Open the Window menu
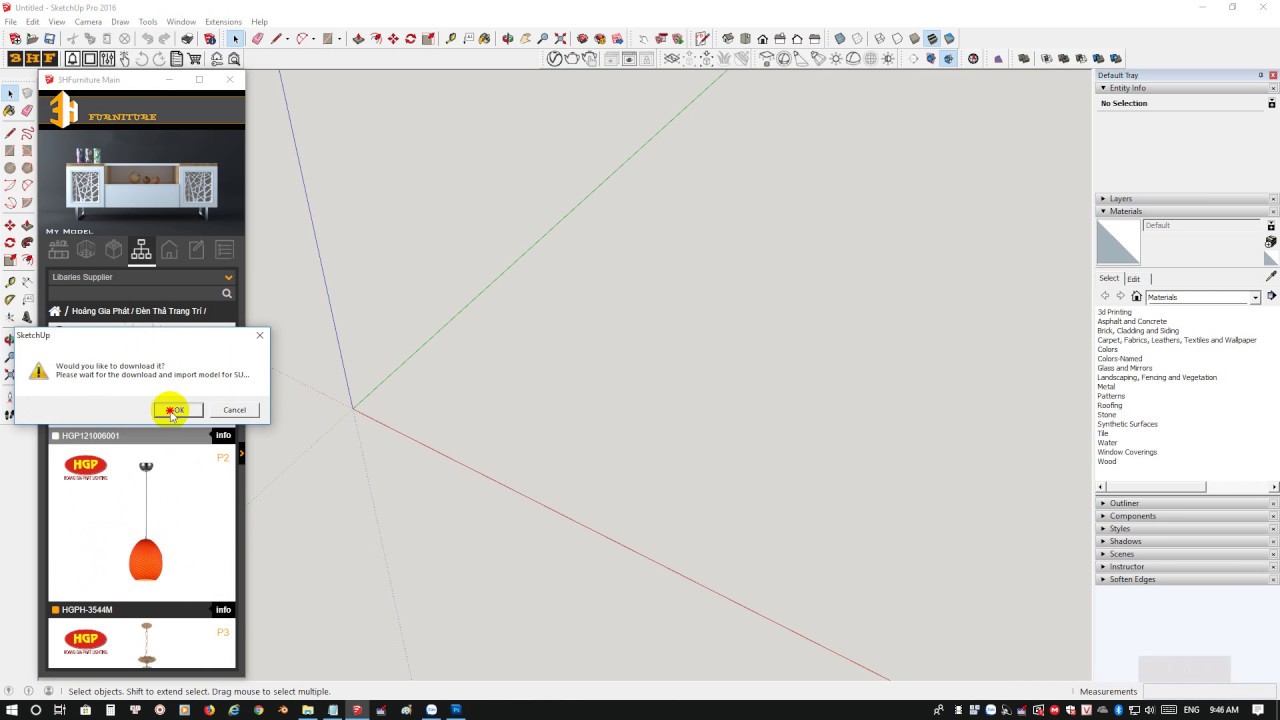The image size is (1280, 720). [181, 21]
